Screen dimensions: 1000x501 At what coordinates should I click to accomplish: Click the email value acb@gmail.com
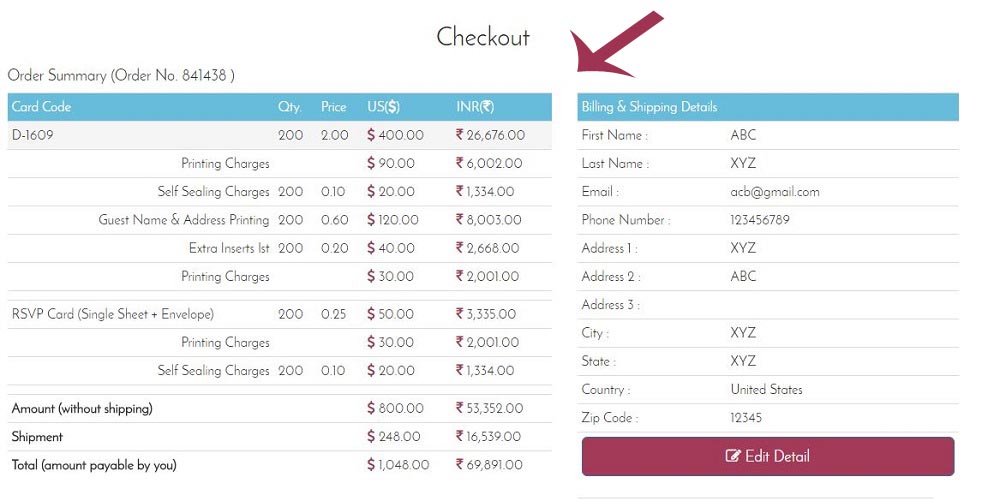pos(775,192)
